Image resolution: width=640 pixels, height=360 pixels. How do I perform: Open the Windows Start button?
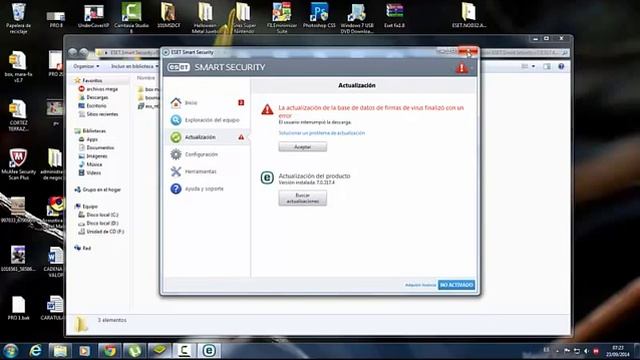pyautogui.click(x=10, y=351)
